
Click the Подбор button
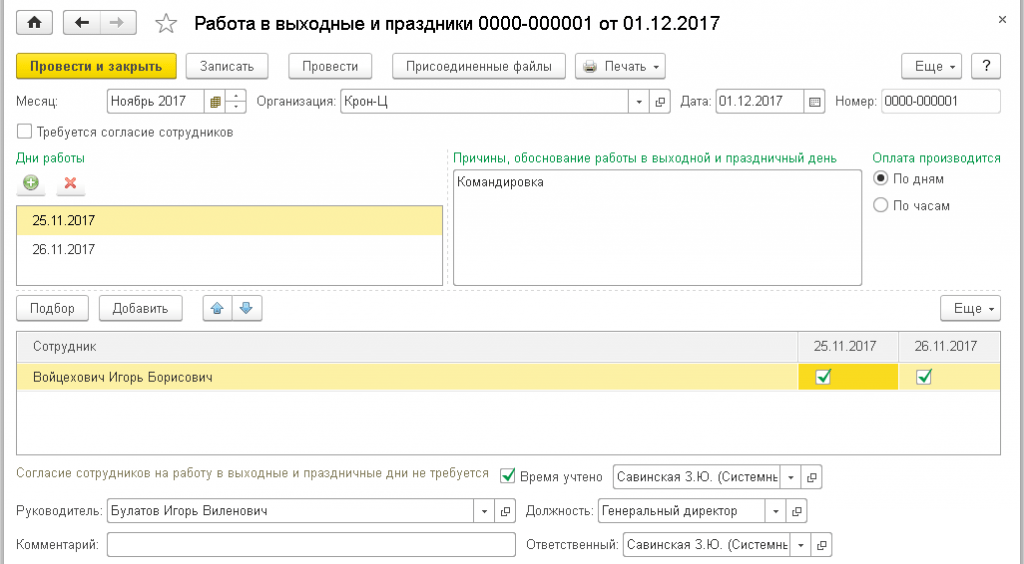[52, 308]
